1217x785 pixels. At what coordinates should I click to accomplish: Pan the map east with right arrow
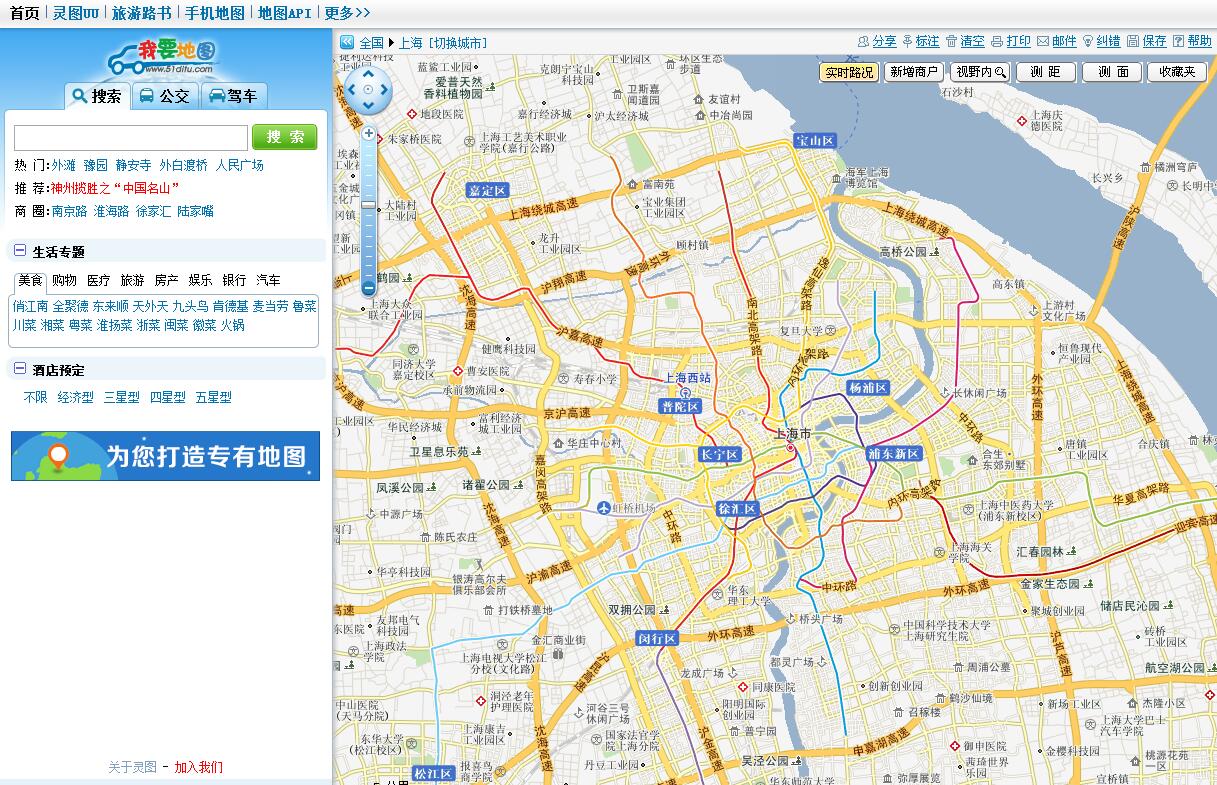tap(385, 90)
